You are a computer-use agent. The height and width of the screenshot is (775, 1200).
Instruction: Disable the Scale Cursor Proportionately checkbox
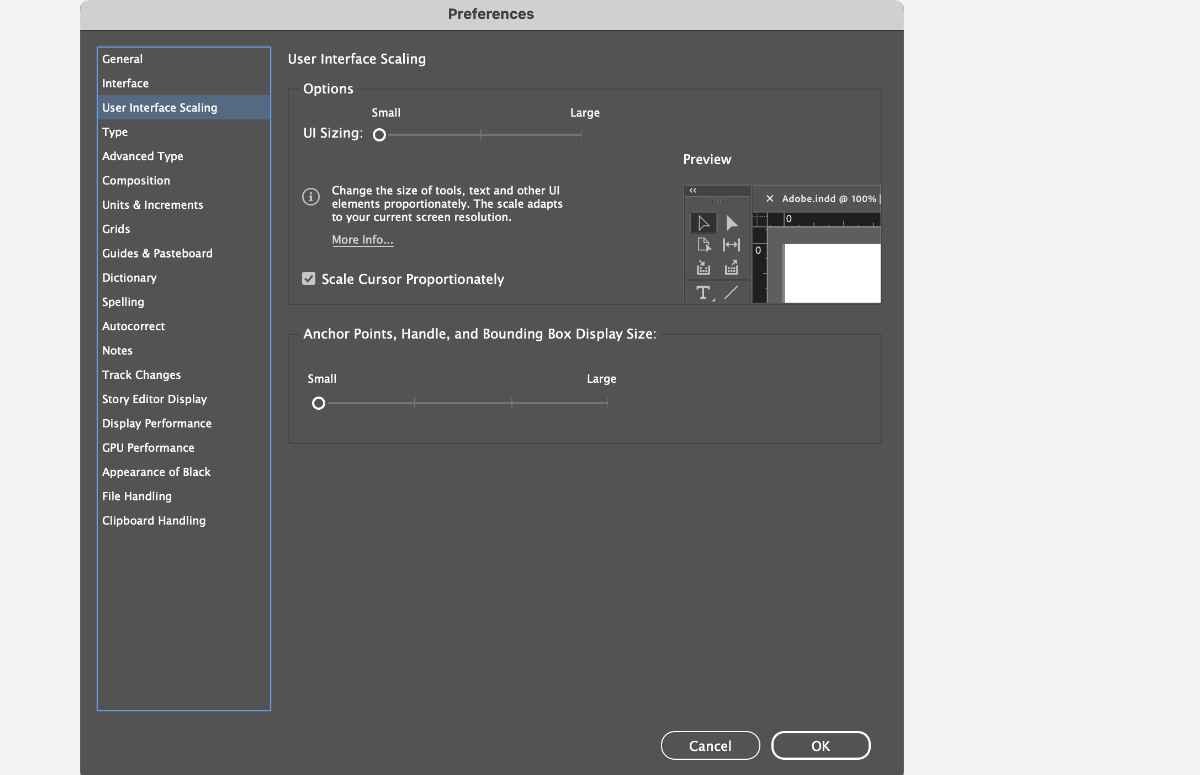(309, 278)
